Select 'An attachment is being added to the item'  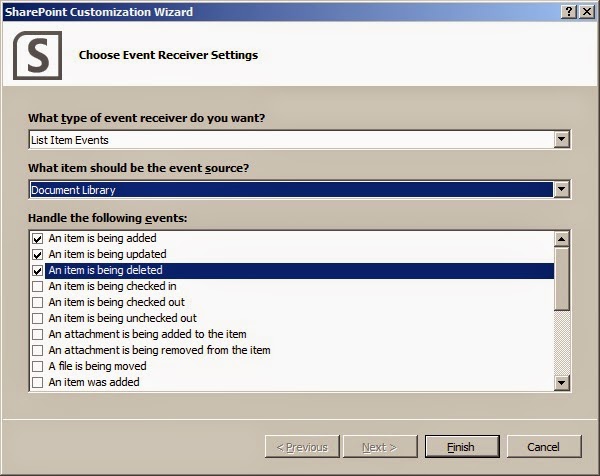click(147, 334)
